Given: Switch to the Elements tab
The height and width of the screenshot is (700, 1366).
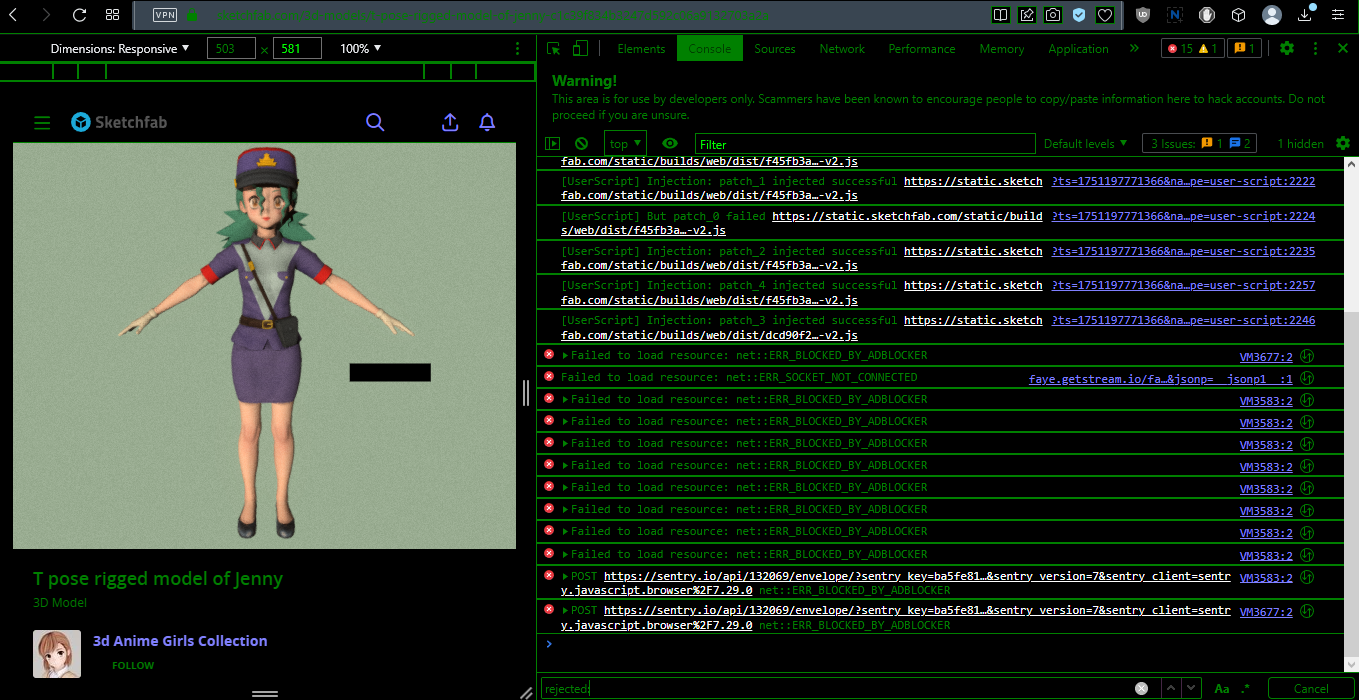Looking at the screenshot, I should coord(641,49).
